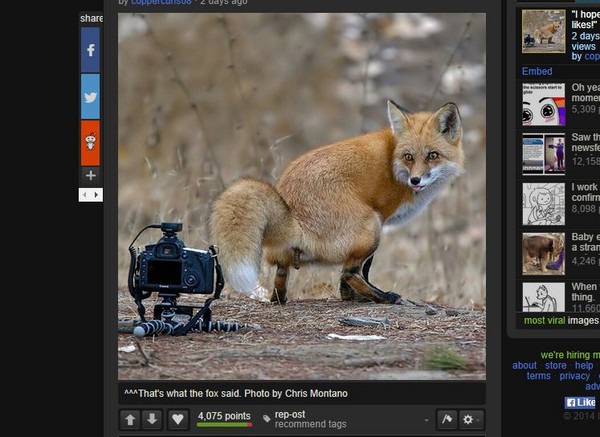Go to next image with right arrow

(x=96, y=195)
